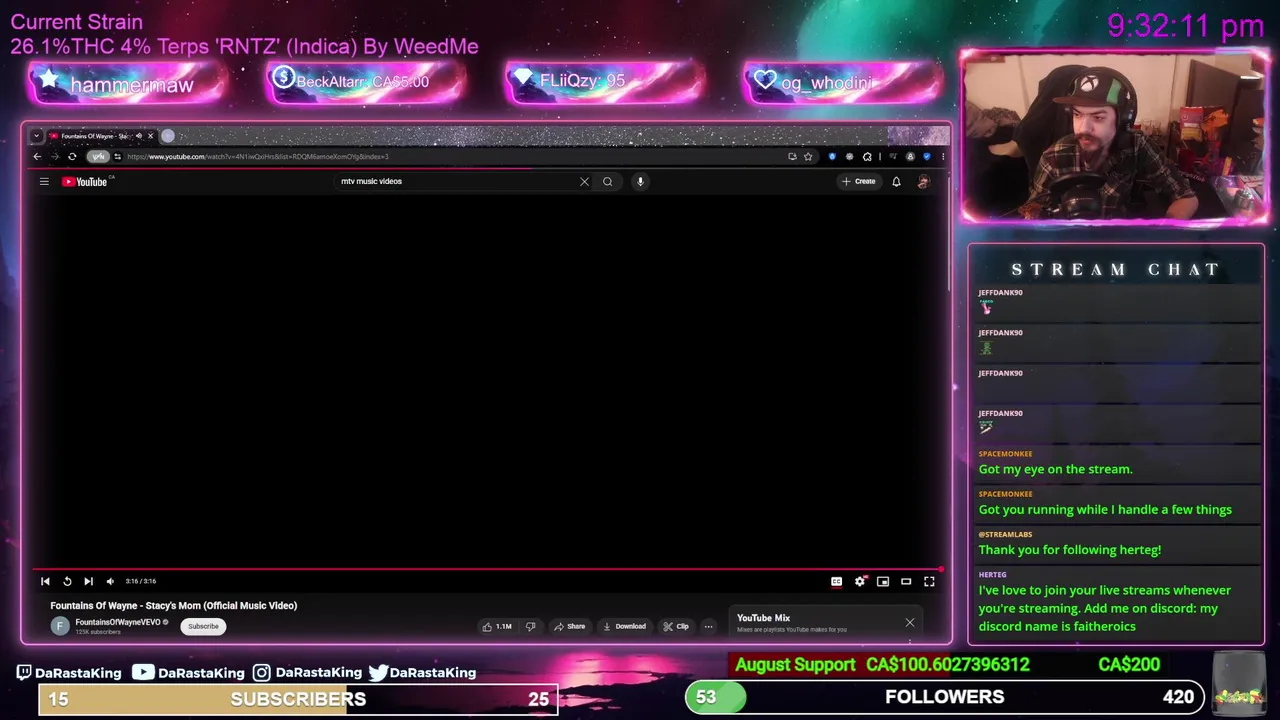The image size is (1280, 720).
Task: Open the YouTube account avatar menu
Action: (x=923, y=181)
